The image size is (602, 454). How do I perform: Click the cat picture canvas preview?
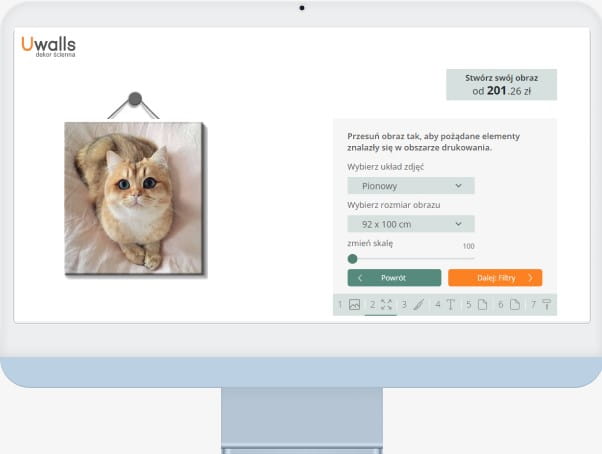[x=133, y=196]
